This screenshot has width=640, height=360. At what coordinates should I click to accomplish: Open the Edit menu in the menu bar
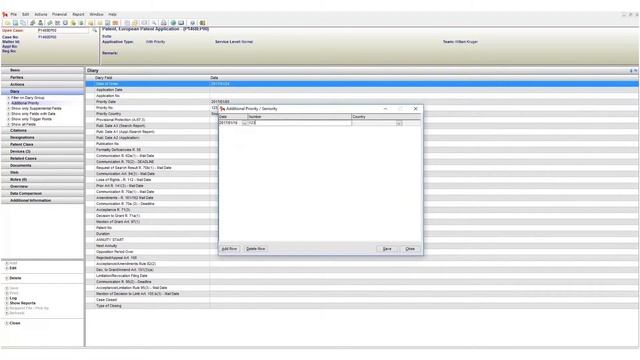click(x=26, y=14)
